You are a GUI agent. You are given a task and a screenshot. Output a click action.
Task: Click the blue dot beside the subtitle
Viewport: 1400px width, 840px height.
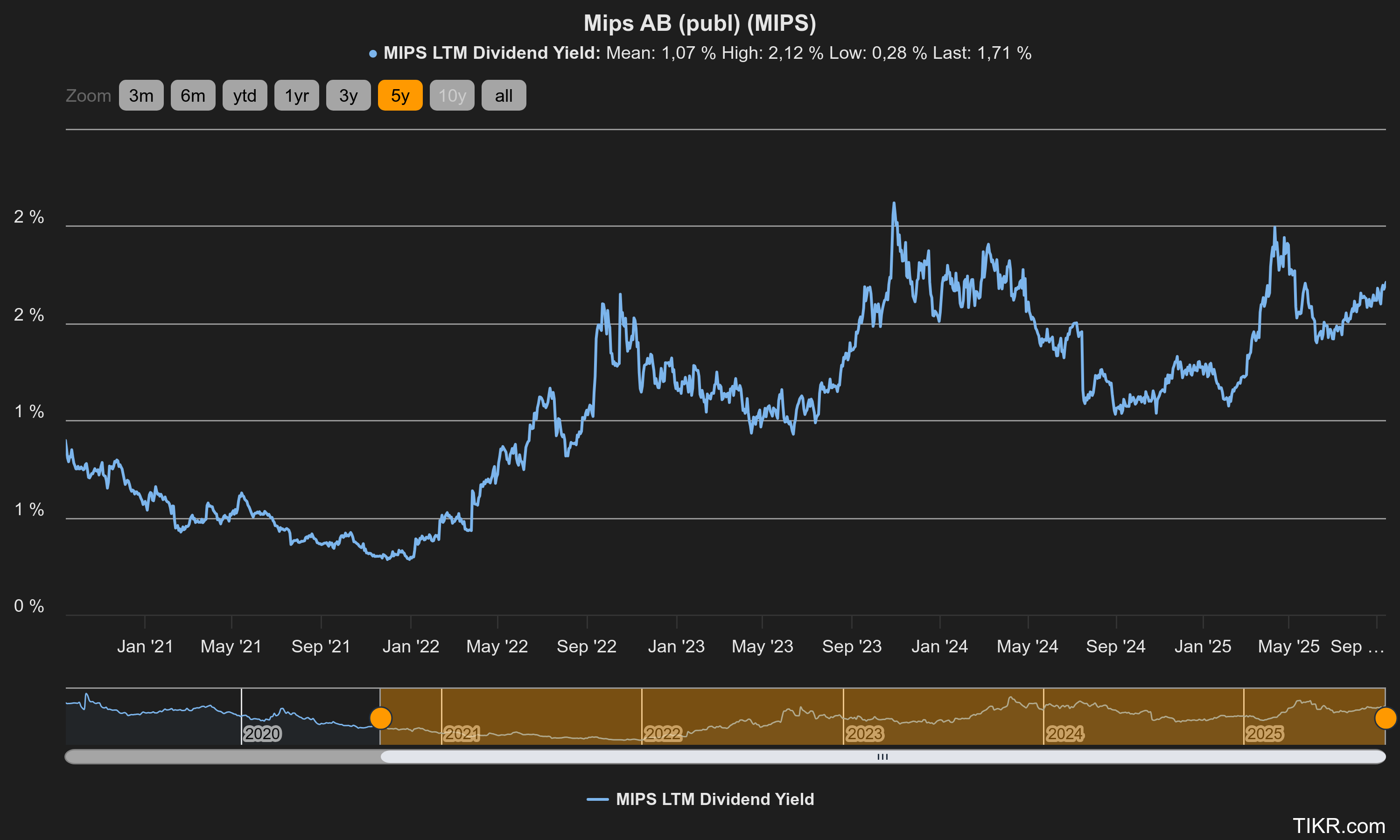pos(373,54)
